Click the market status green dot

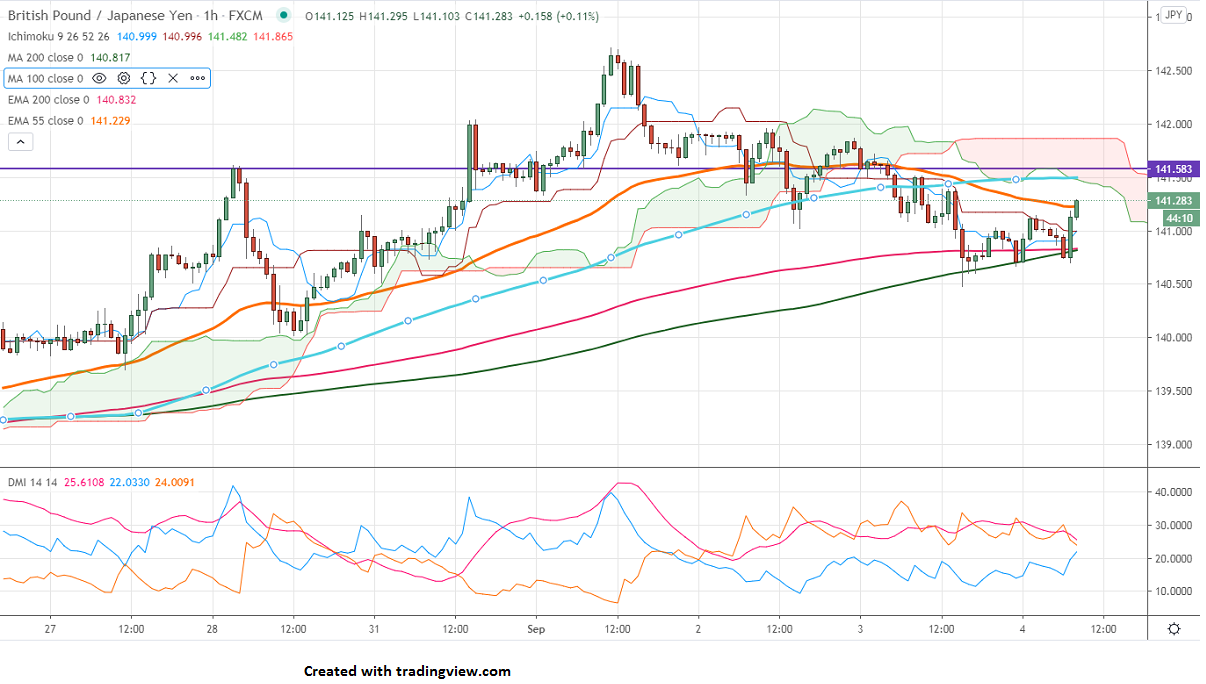pos(285,15)
